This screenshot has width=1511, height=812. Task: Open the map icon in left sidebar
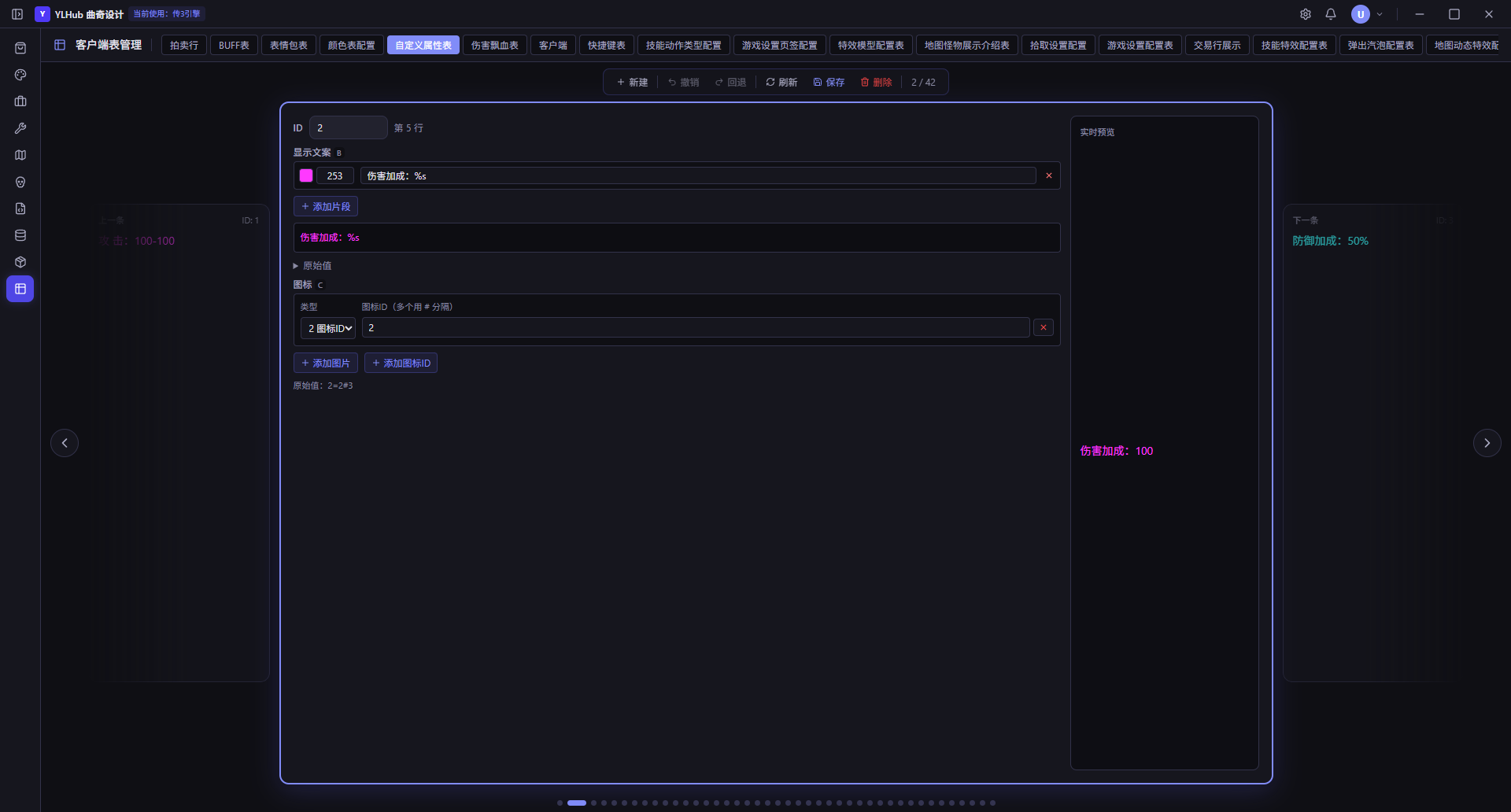coord(20,155)
